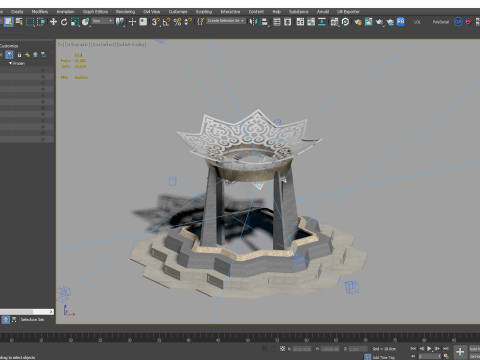This screenshot has height=360, width=480.
Task: Open the Arnold menu
Action: [x=323, y=12]
